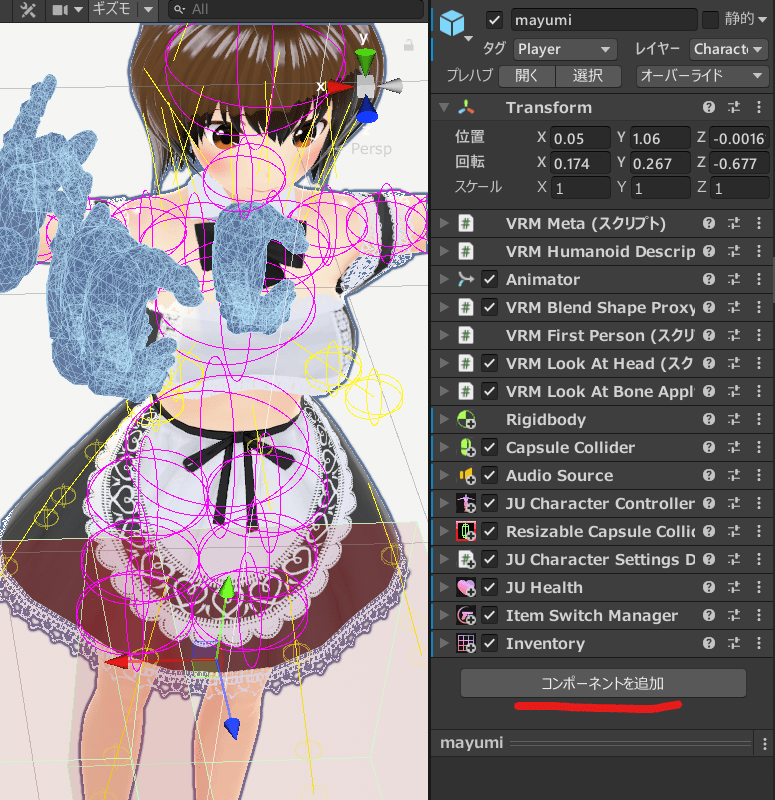Open help for the JU Health component
The height and width of the screenshot is (800, 775).
pyautogui.click(x=709, y=588)
